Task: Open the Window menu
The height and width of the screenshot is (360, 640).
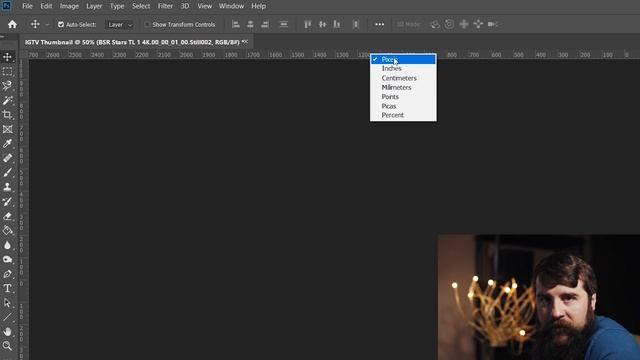Action: pyautogui.click(x=231, y=6)
